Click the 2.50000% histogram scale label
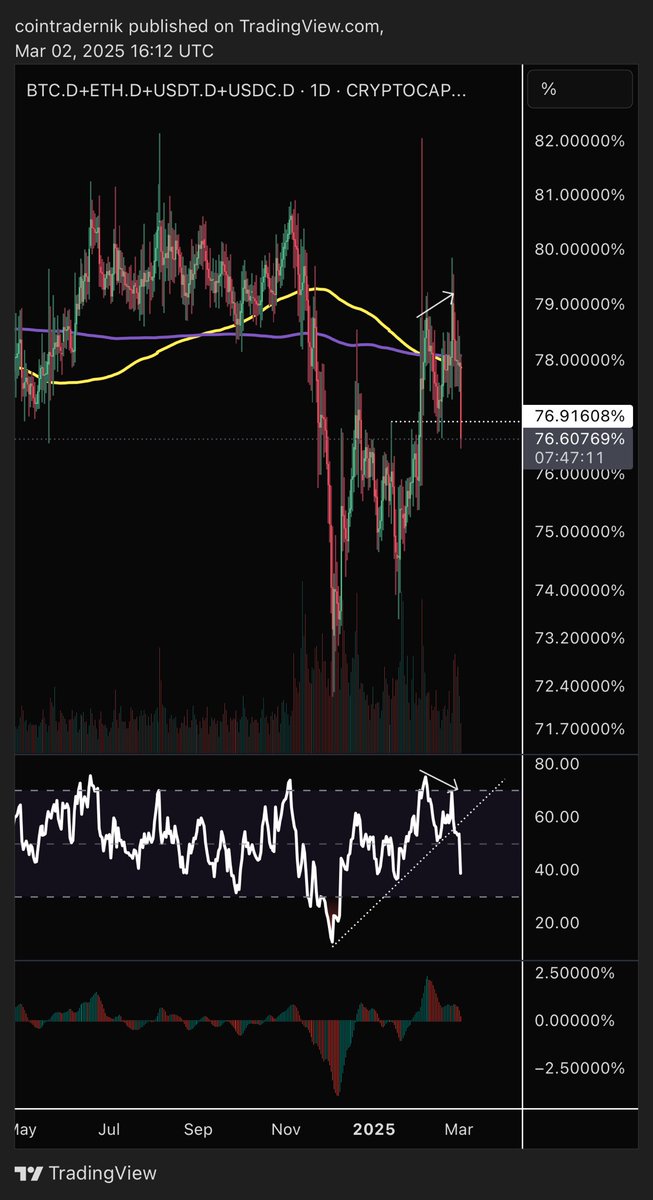 coord(575,973)
